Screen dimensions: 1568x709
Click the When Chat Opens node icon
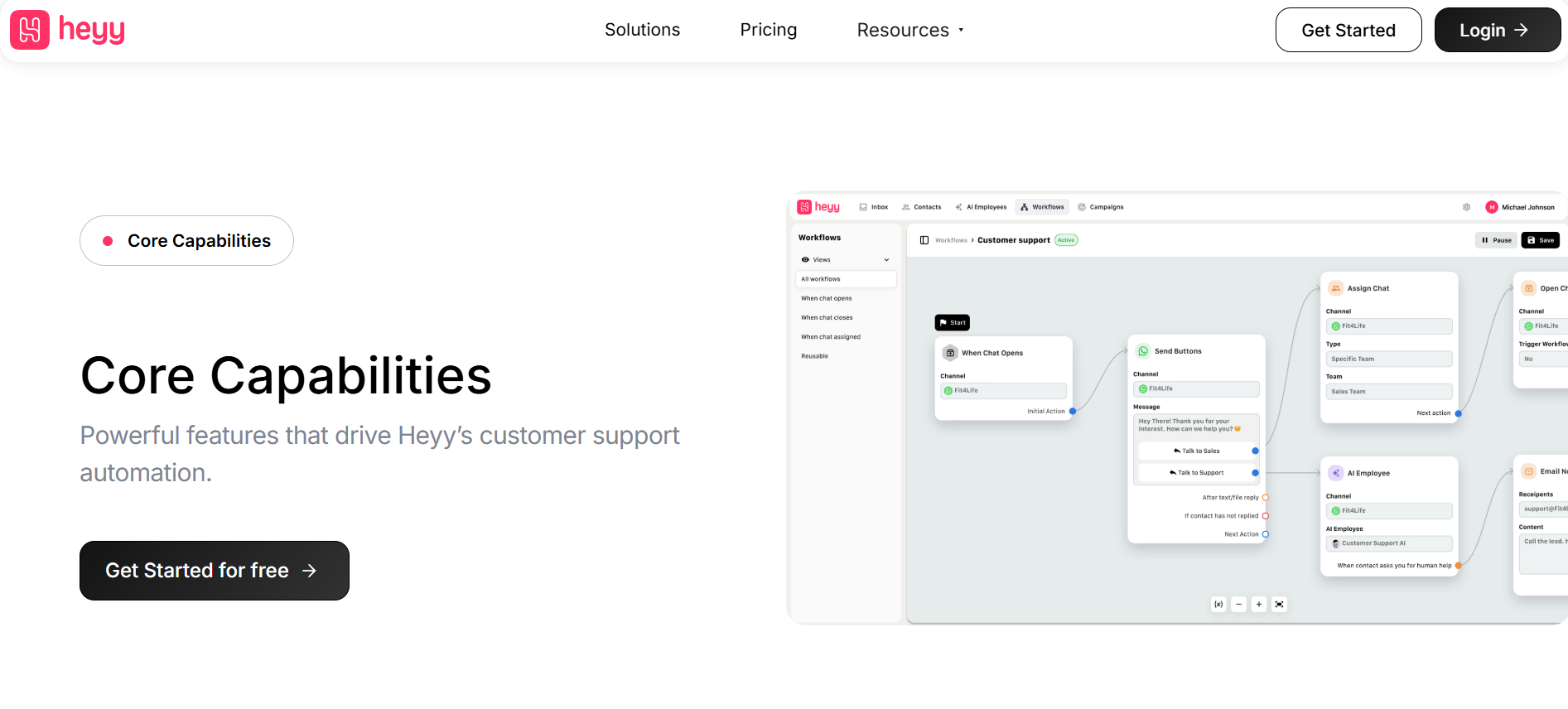click(x=950, y=353)
